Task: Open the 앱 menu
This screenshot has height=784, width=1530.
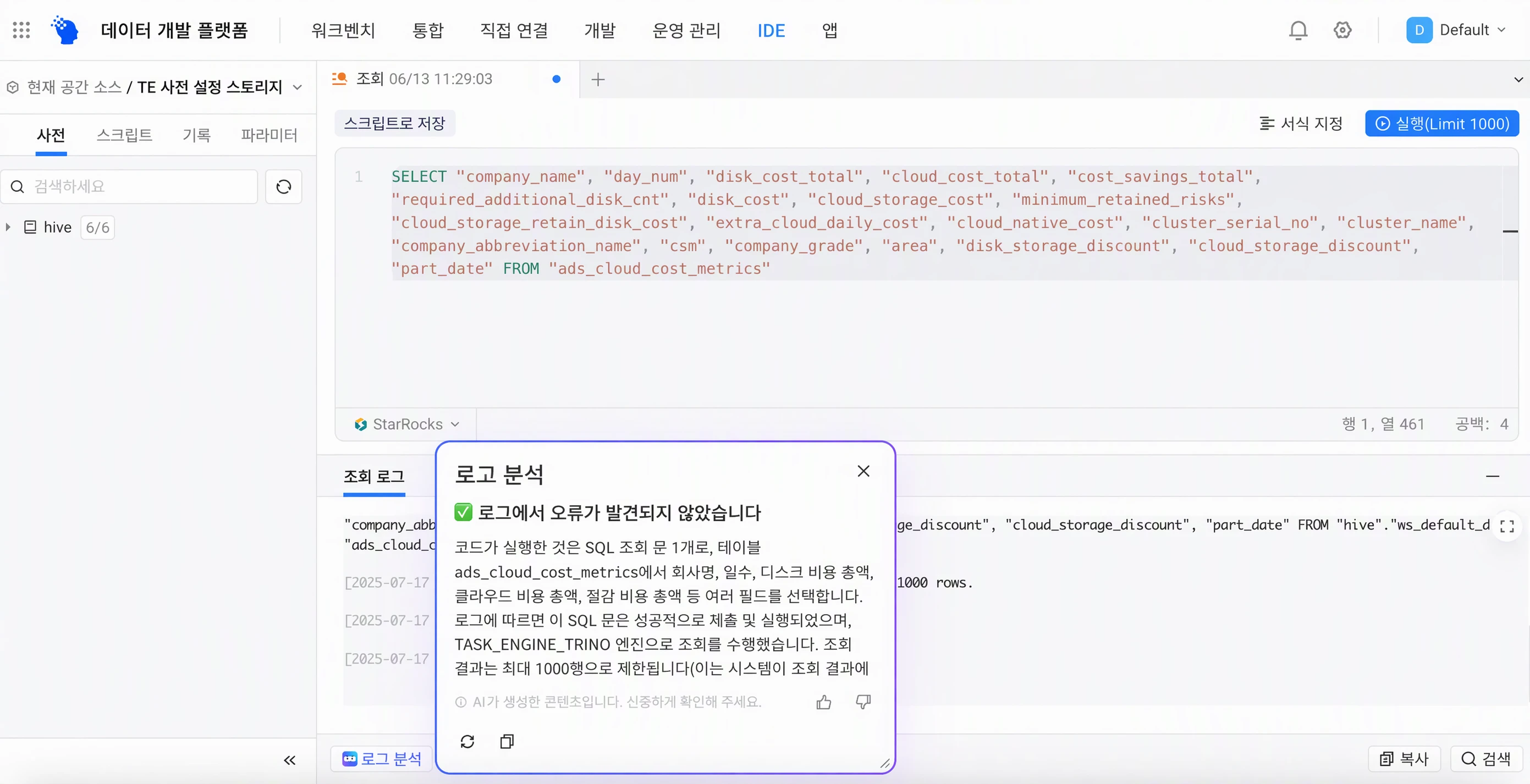Action: pos(829,30)
